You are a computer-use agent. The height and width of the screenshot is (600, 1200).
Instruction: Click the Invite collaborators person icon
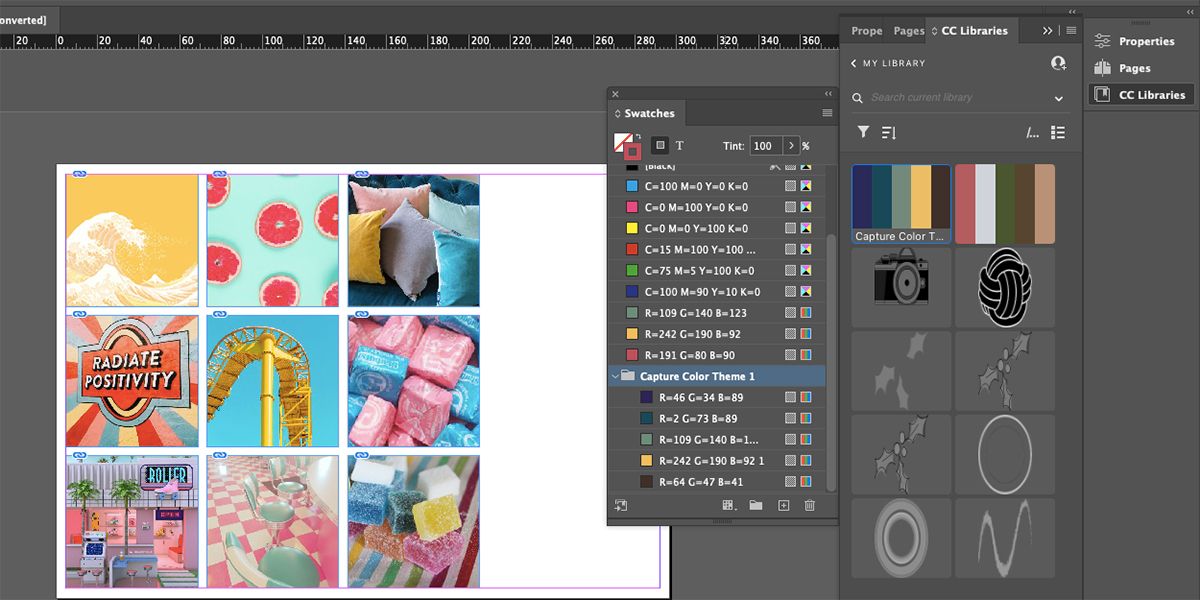(1058, 62)
